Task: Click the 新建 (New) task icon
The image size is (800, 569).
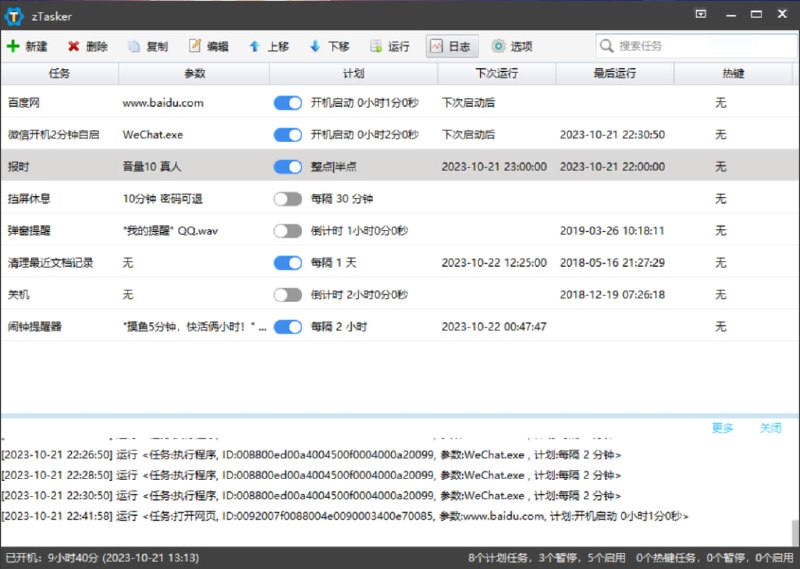Action: pyautogui.click(x=13, y=46)
